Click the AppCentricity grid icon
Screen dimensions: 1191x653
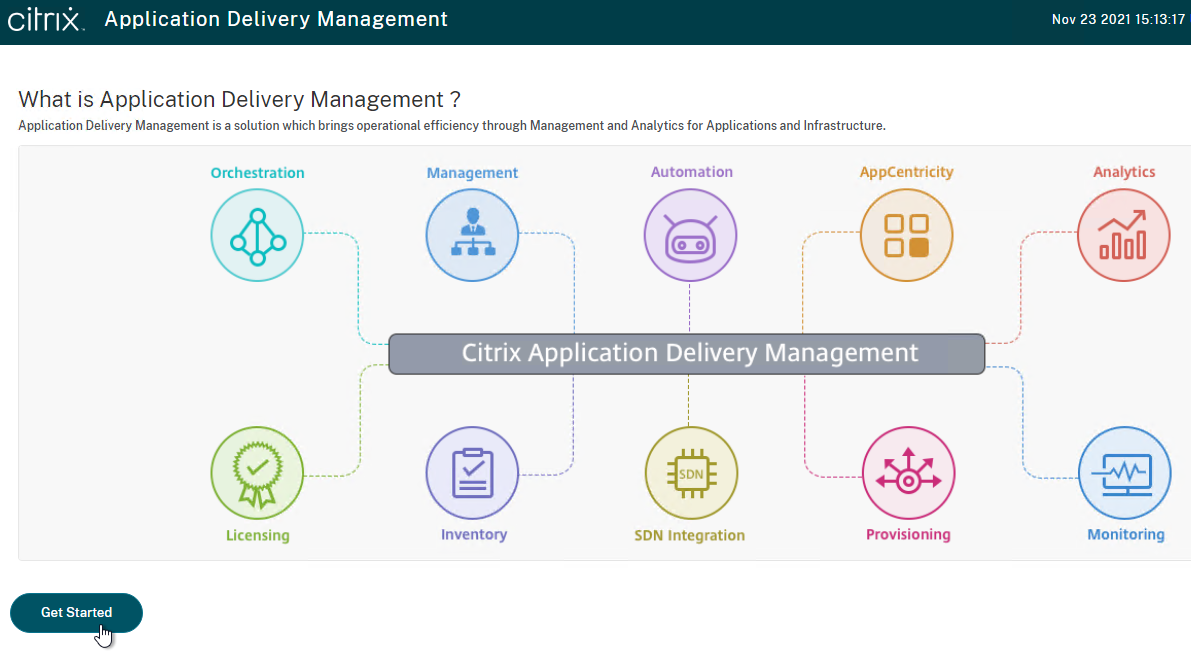(x=906, y=235)
